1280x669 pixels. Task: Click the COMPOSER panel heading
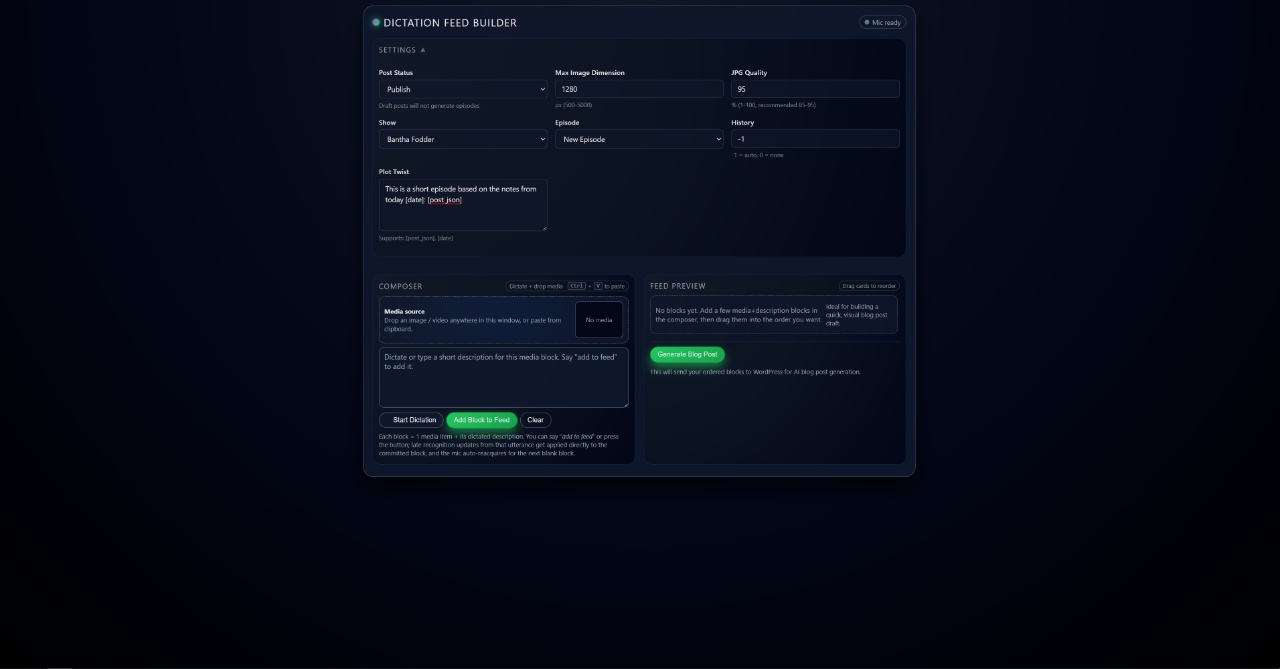(400, 286)
